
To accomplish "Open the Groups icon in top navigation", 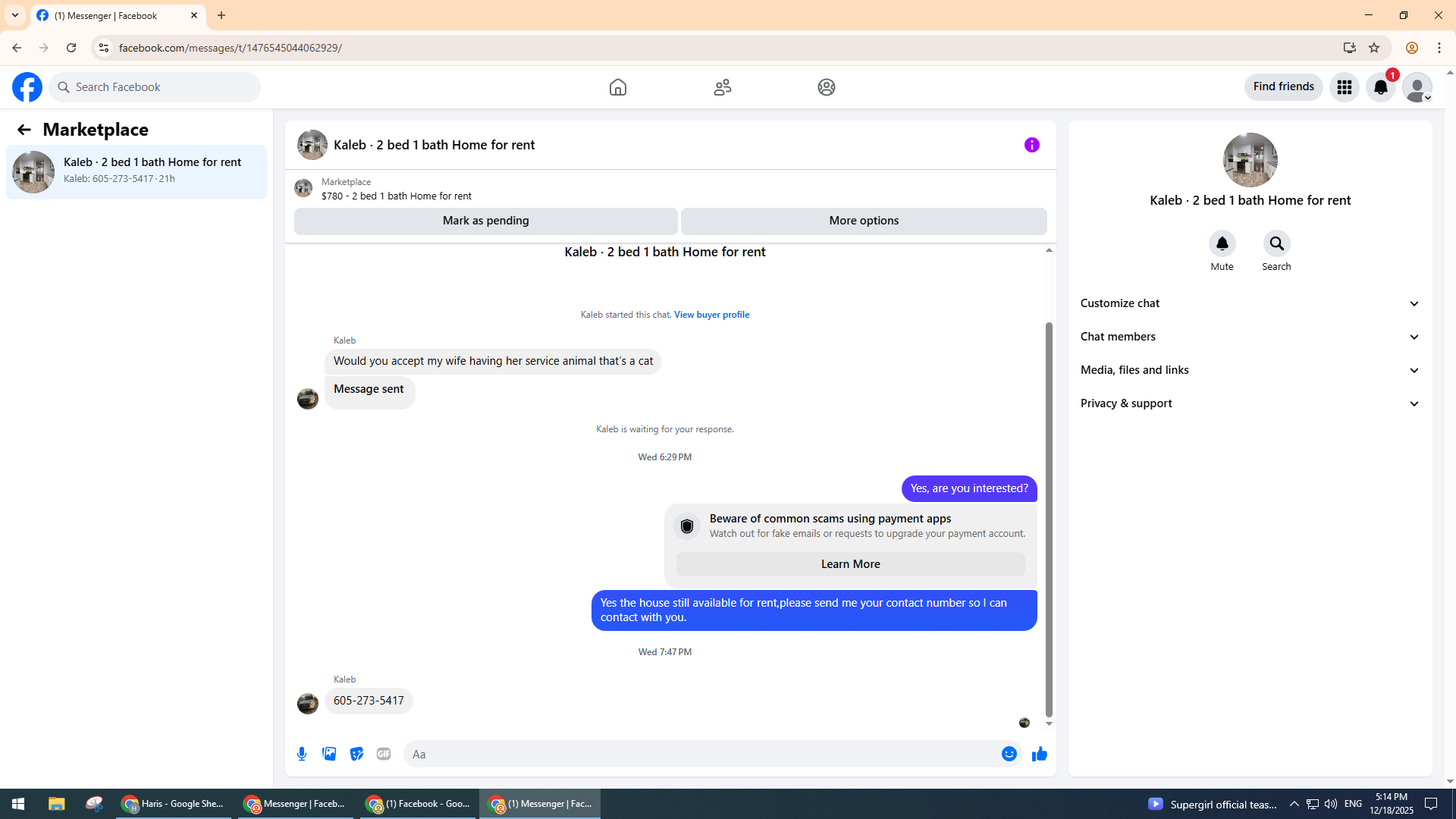I will [827, 87].
